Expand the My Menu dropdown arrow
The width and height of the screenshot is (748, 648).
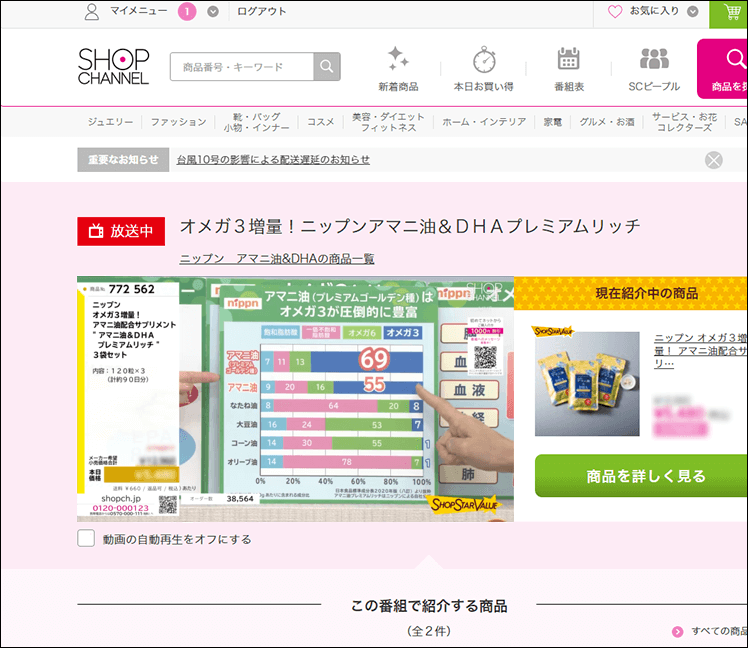[213, 12]
